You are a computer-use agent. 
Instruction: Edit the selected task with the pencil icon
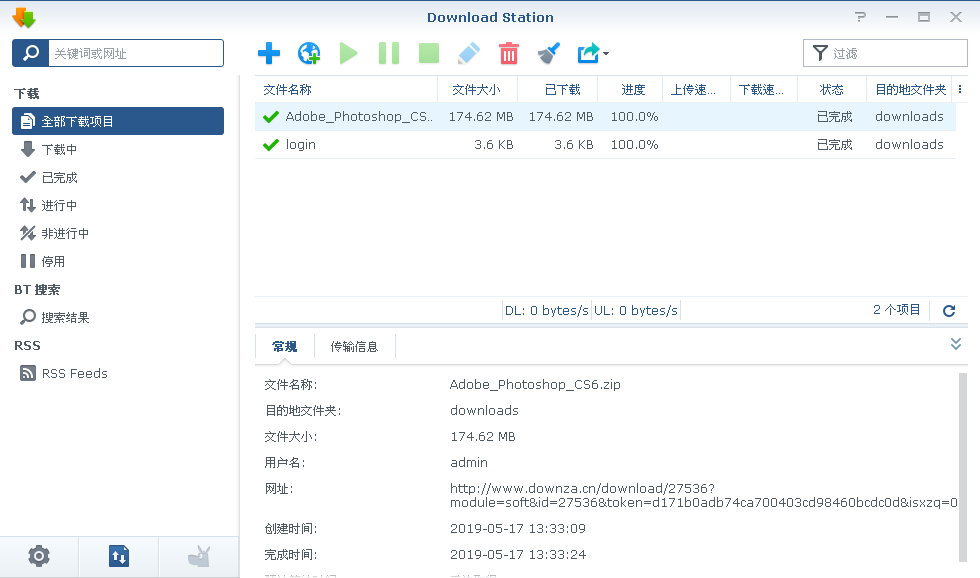pyautogui.click(x=469, y=53)
